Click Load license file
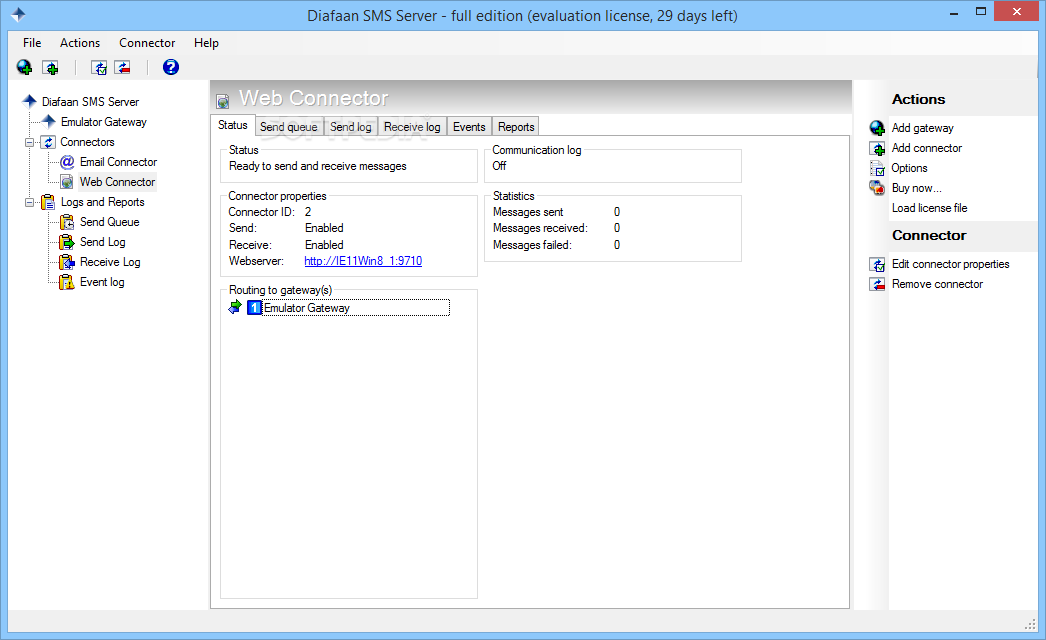This screenshot has width=1046, height=640. coord(929,208)
